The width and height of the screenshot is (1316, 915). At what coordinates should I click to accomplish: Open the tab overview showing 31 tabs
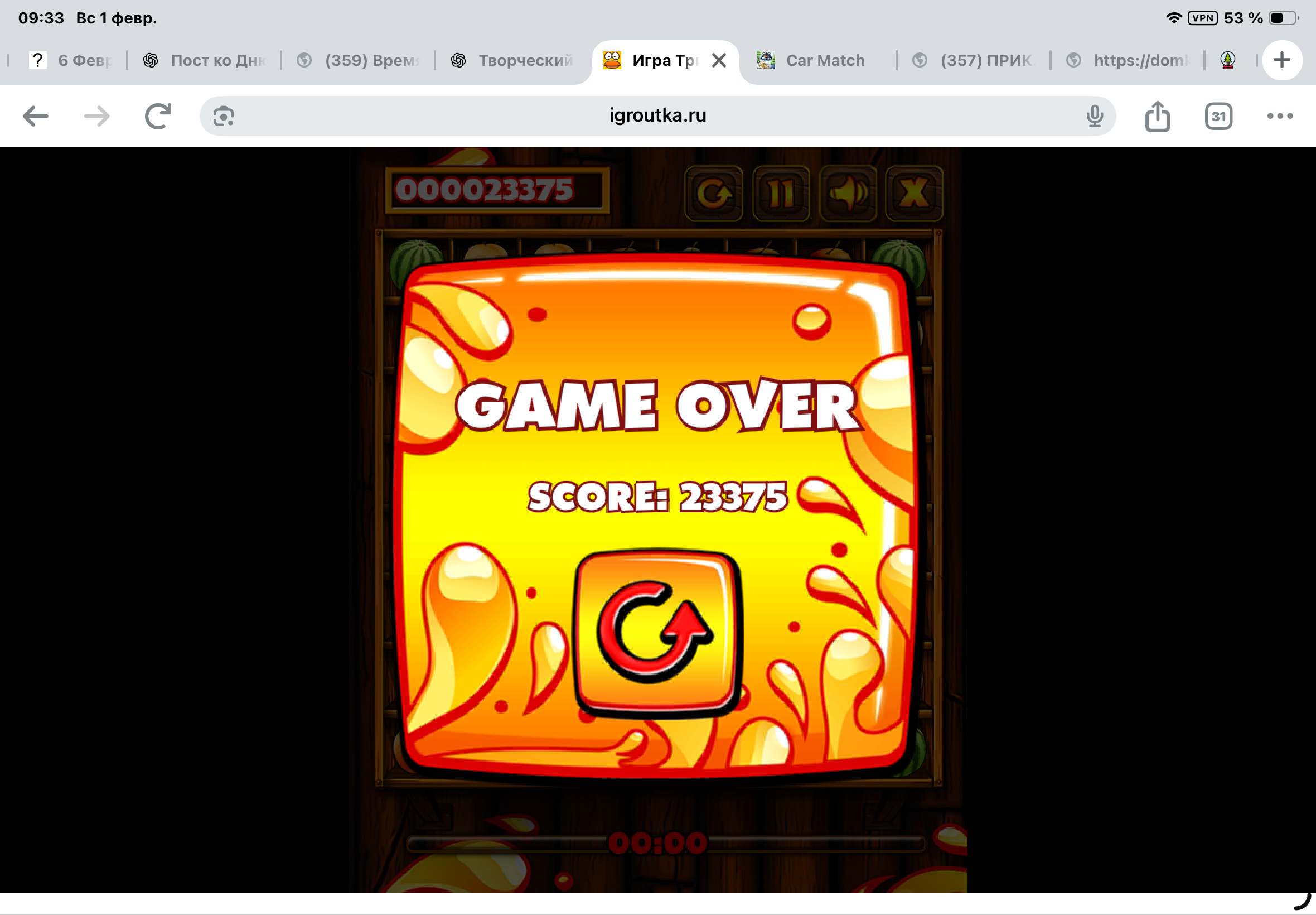pyautogui.click(x=1218, y=117)
